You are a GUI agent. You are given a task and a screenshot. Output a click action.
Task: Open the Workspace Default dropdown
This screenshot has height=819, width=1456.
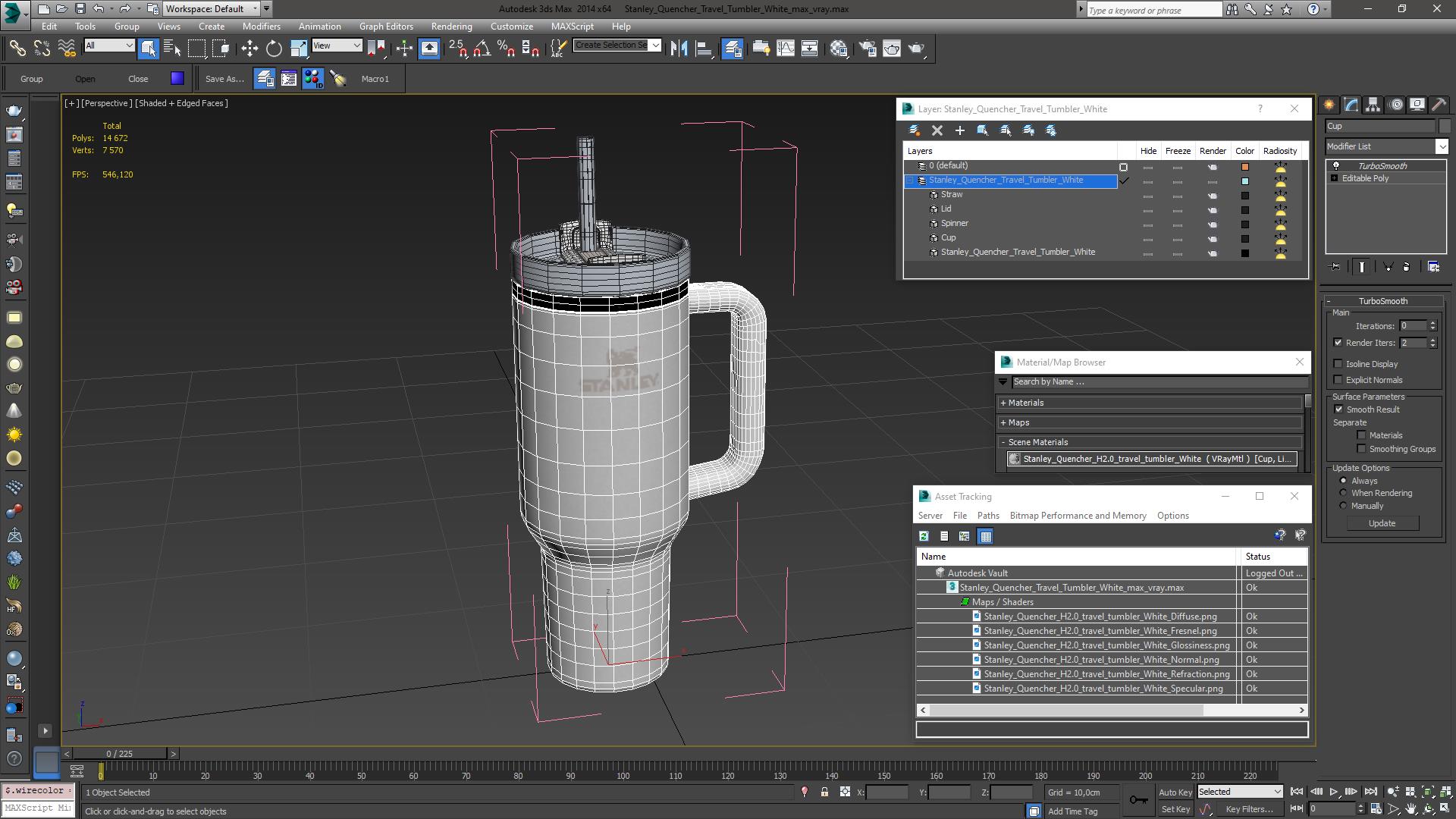click(212, 9)
